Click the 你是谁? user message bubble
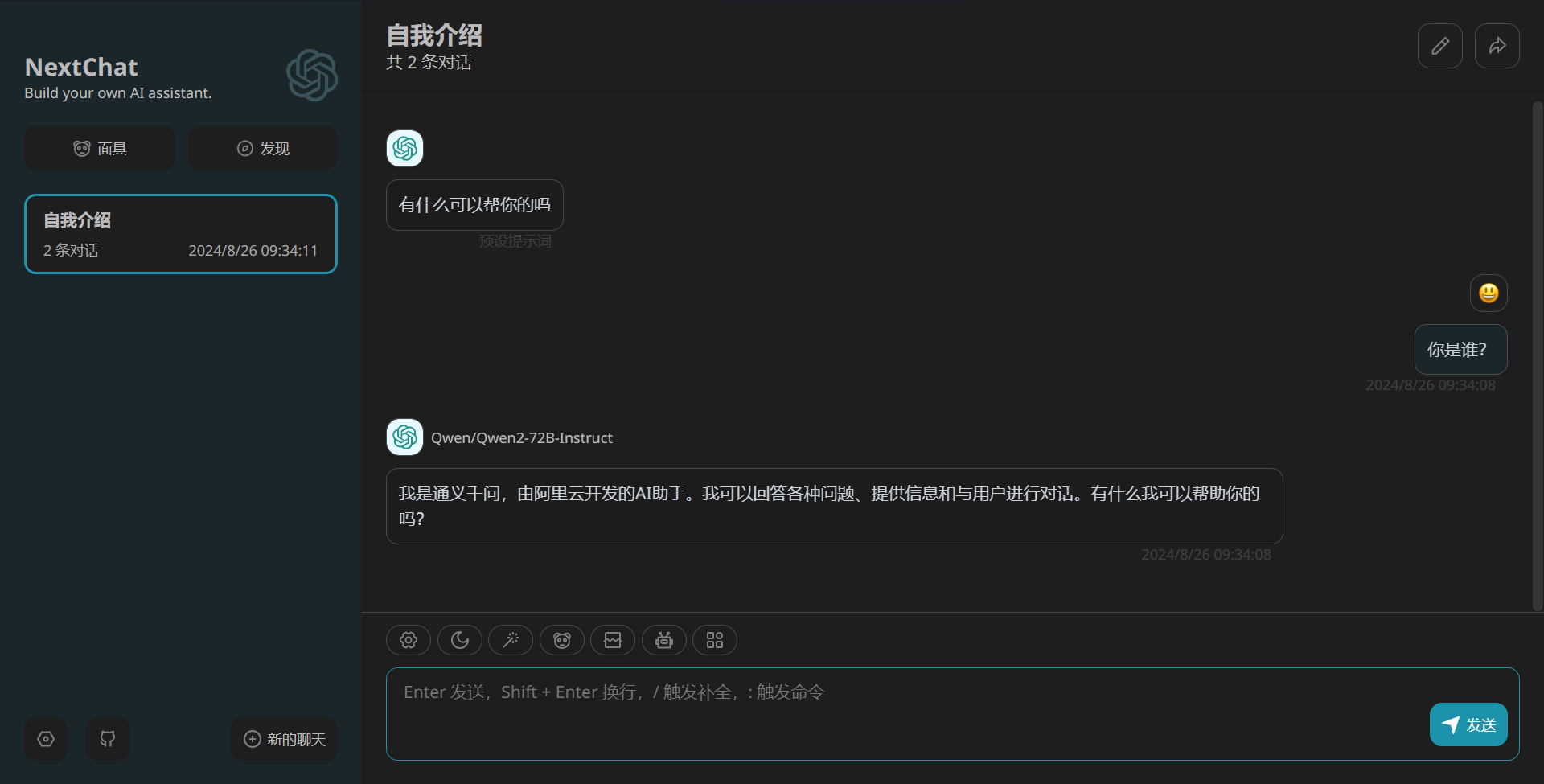This screenshot has height=784, width=1544. click(x=1461, y=349)
